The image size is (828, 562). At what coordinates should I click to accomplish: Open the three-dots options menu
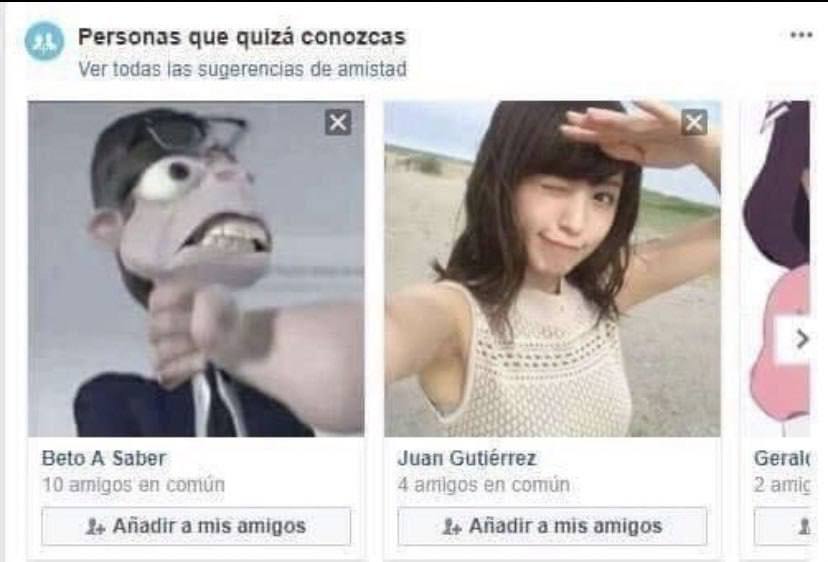[801, 35]
